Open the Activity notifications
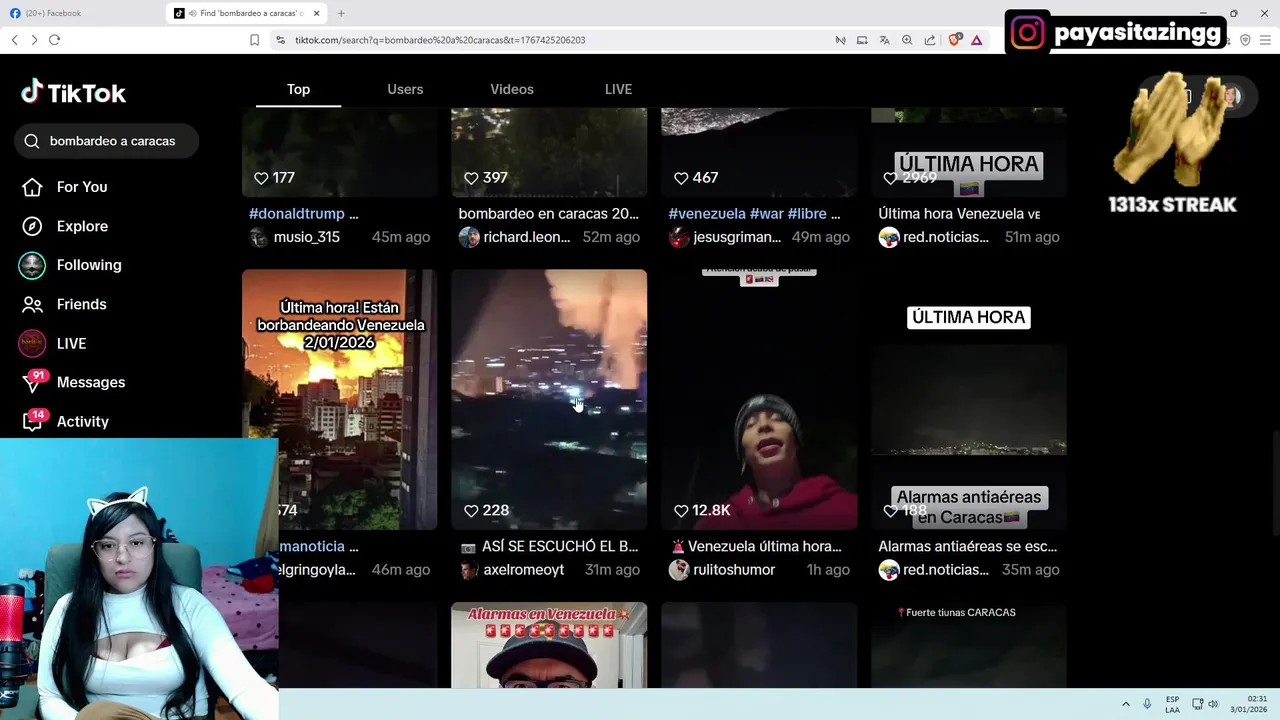The width and height of the screenshot is (1280, 720). (x=64, y=421)
